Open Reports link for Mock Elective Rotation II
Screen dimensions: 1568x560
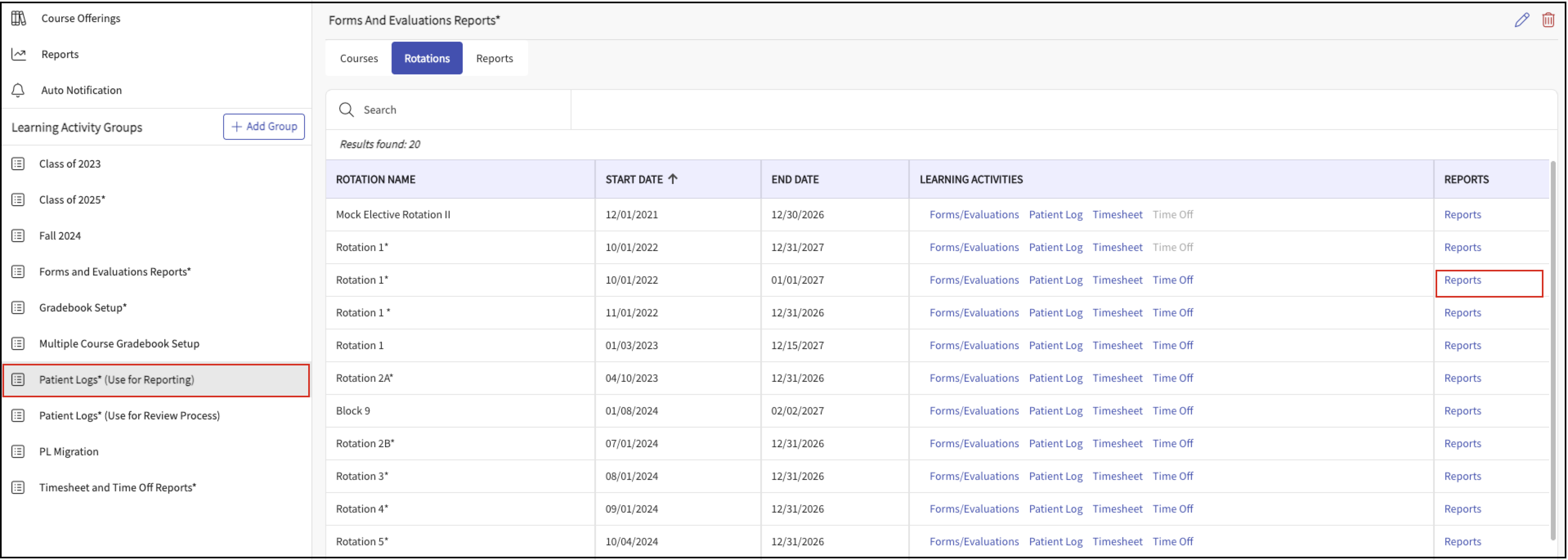click(x=1462, y=215)
